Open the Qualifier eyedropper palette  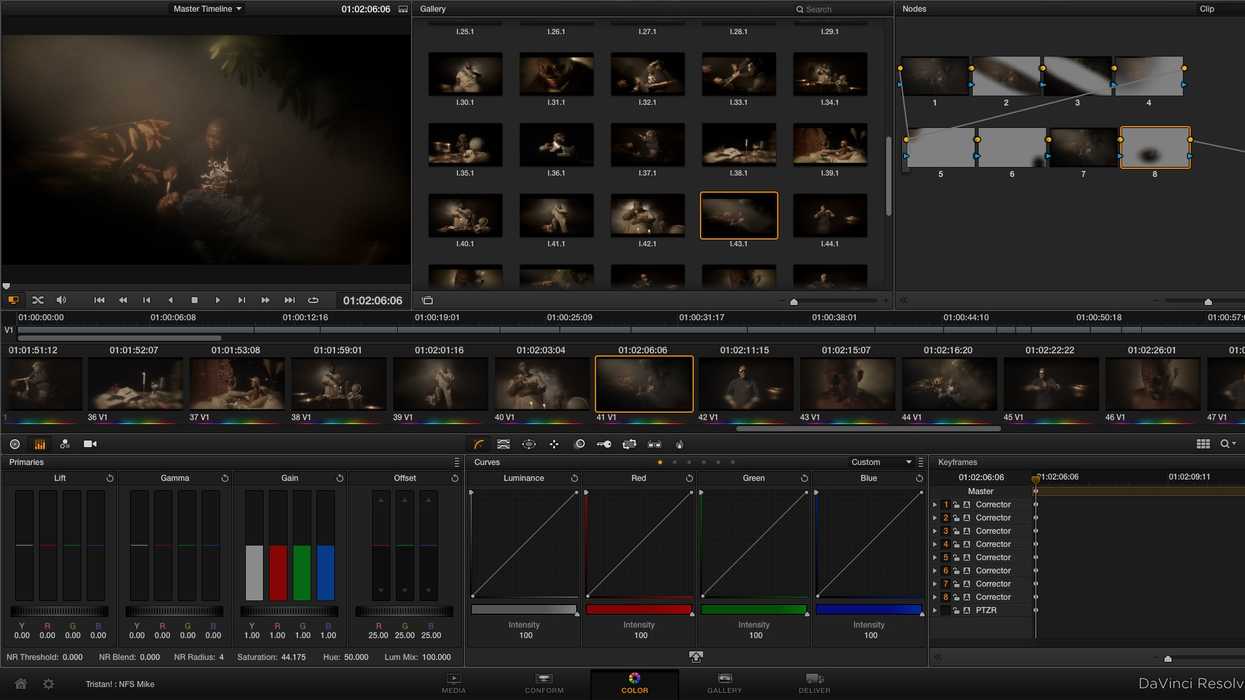pos(504,444)
